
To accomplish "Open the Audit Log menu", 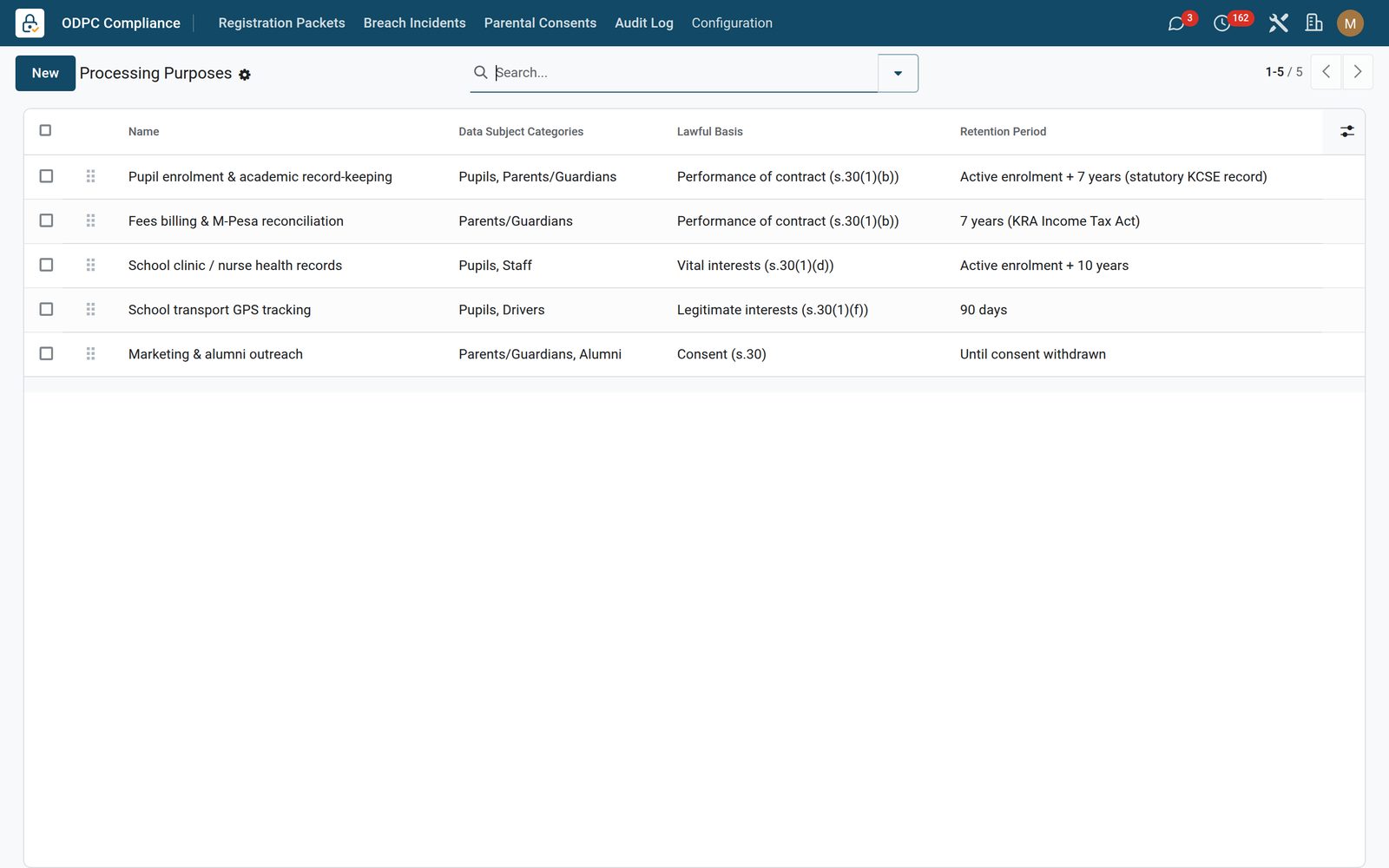I will pos(643,23).
